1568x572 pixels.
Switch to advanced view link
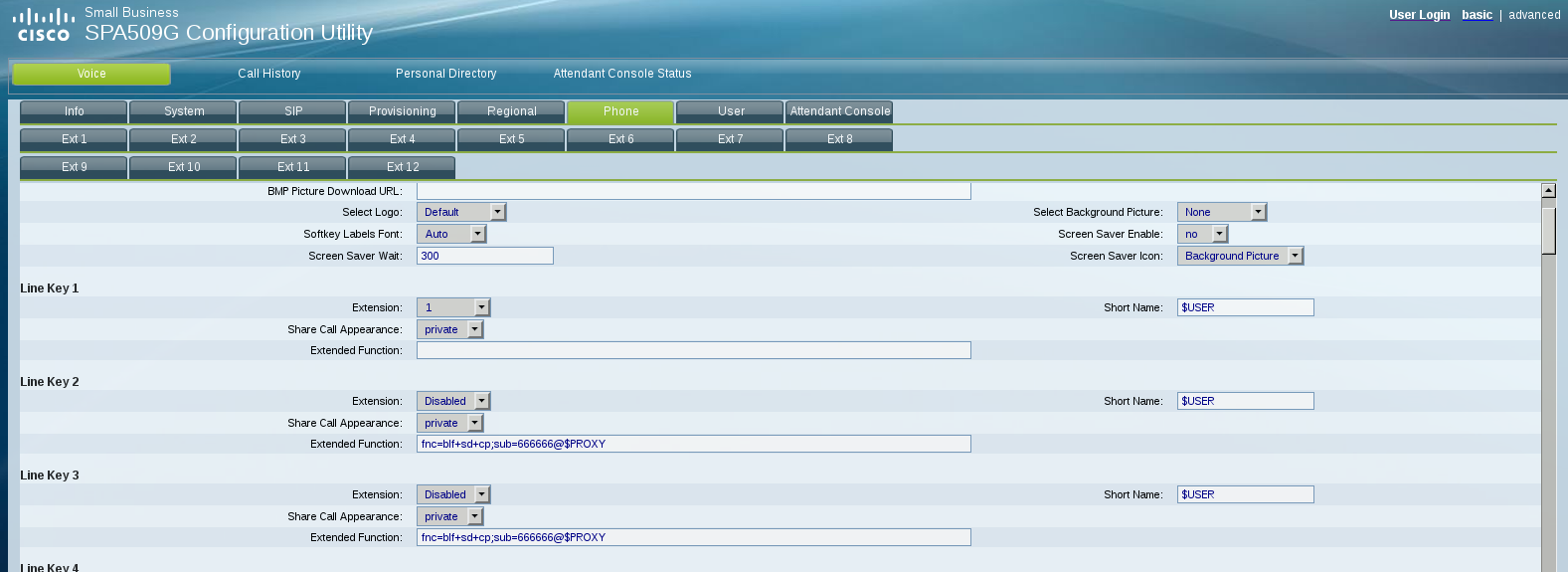pyautogui.click(x=1534, y=15)
